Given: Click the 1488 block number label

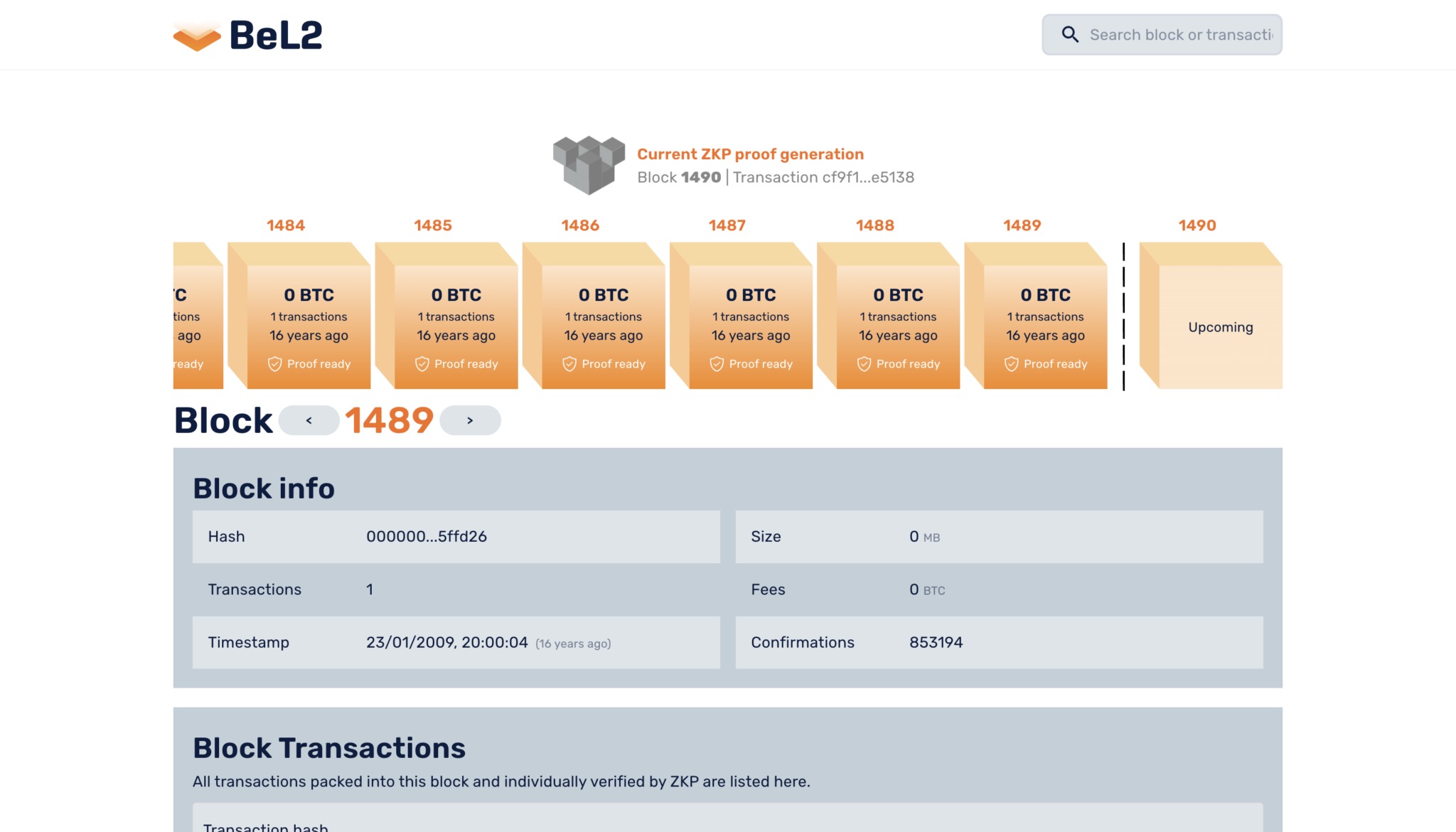Looking at the screenshot, I should point(874,225).
